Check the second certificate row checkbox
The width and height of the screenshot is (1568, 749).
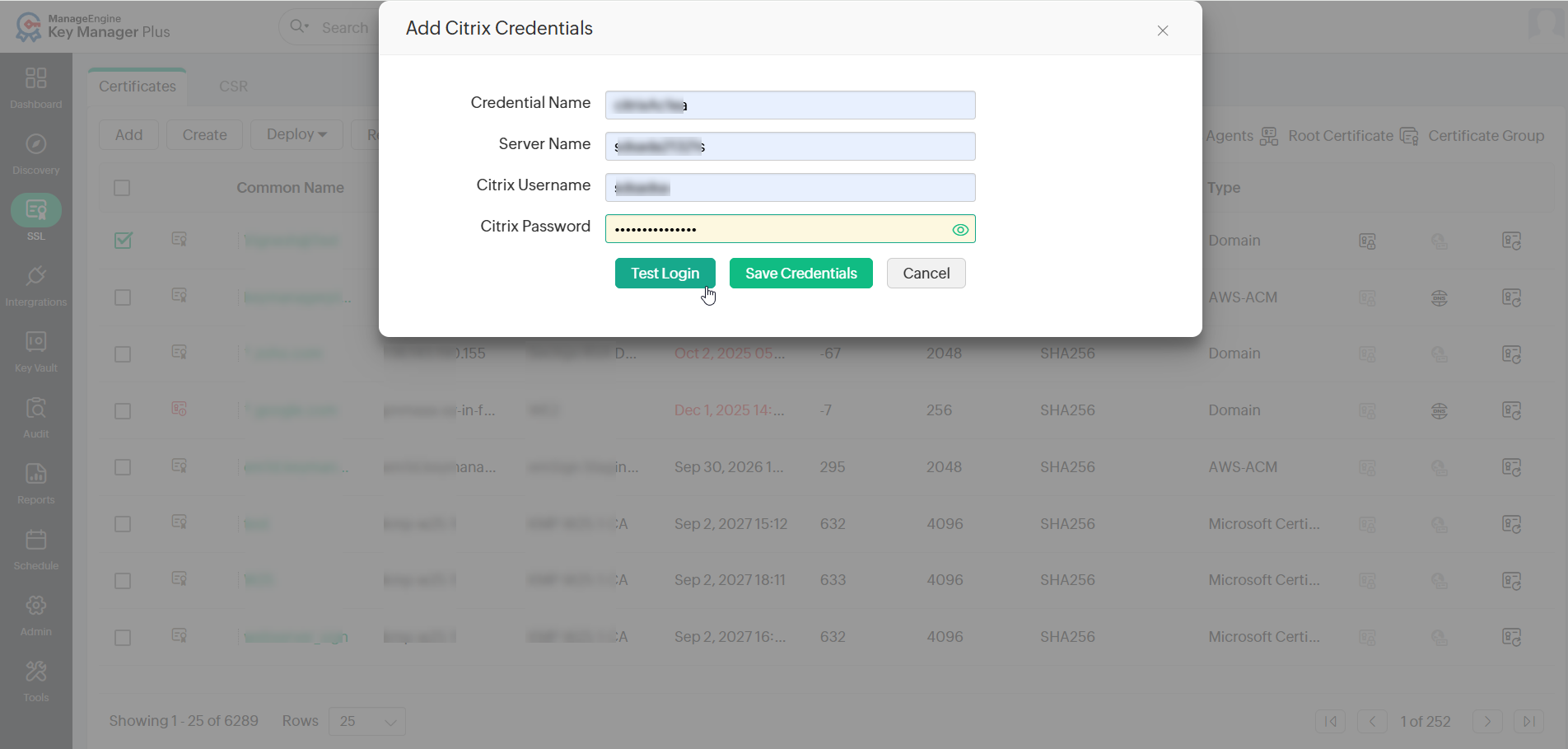[x=123, y=297]
